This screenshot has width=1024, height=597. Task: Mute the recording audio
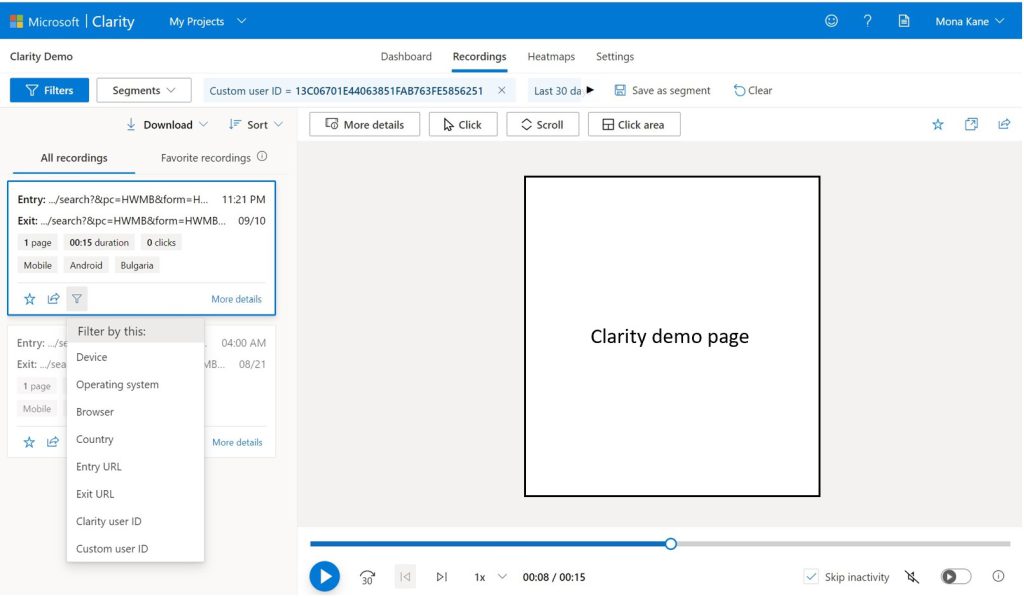click(911, 577)
